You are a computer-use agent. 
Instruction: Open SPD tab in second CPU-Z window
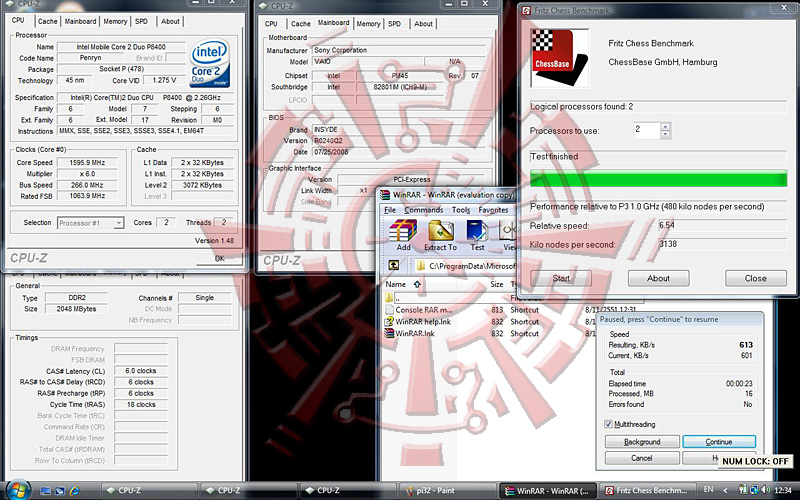pos(394,23)
